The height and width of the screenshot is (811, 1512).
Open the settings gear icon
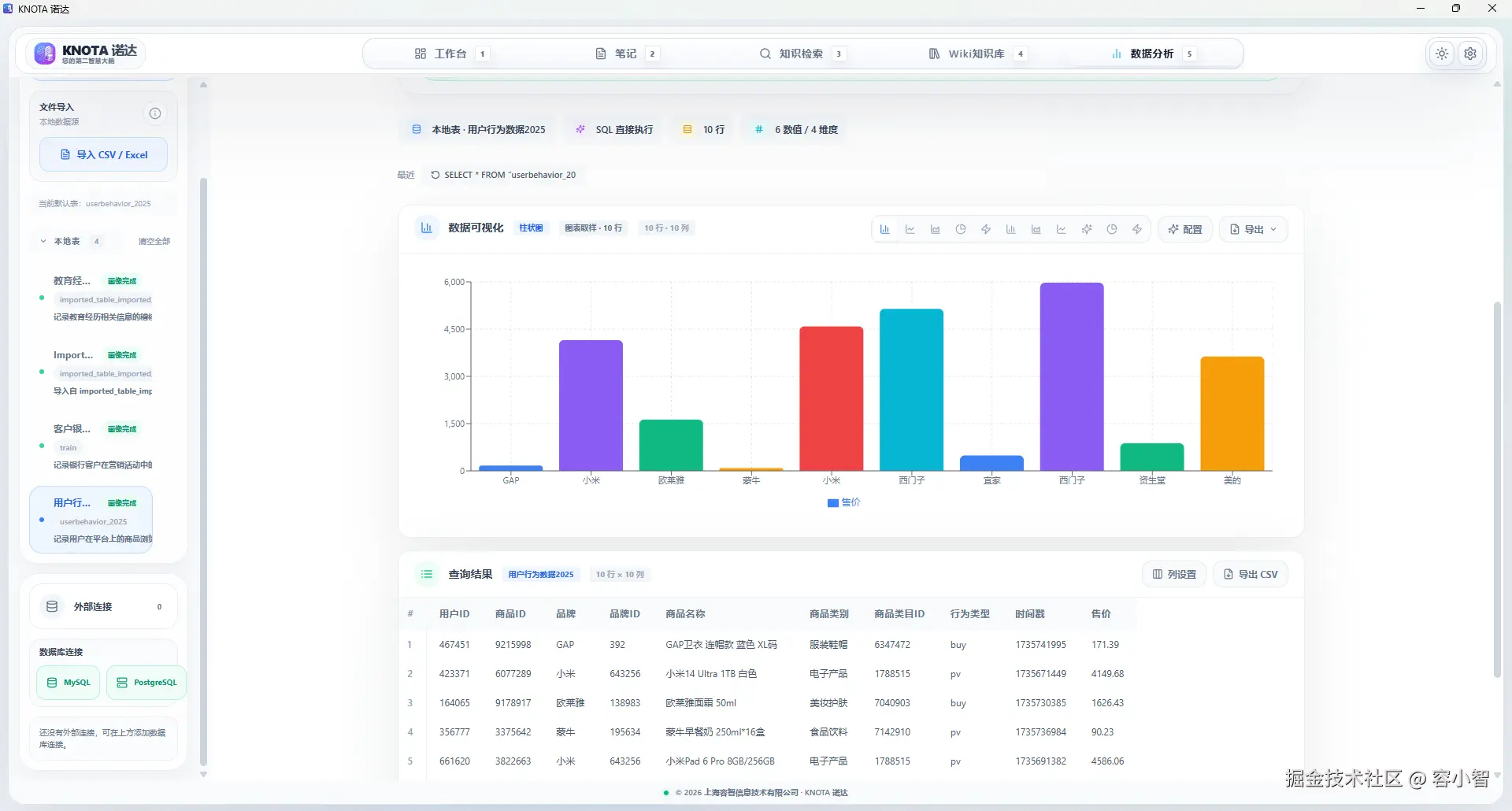point(1470,54)
